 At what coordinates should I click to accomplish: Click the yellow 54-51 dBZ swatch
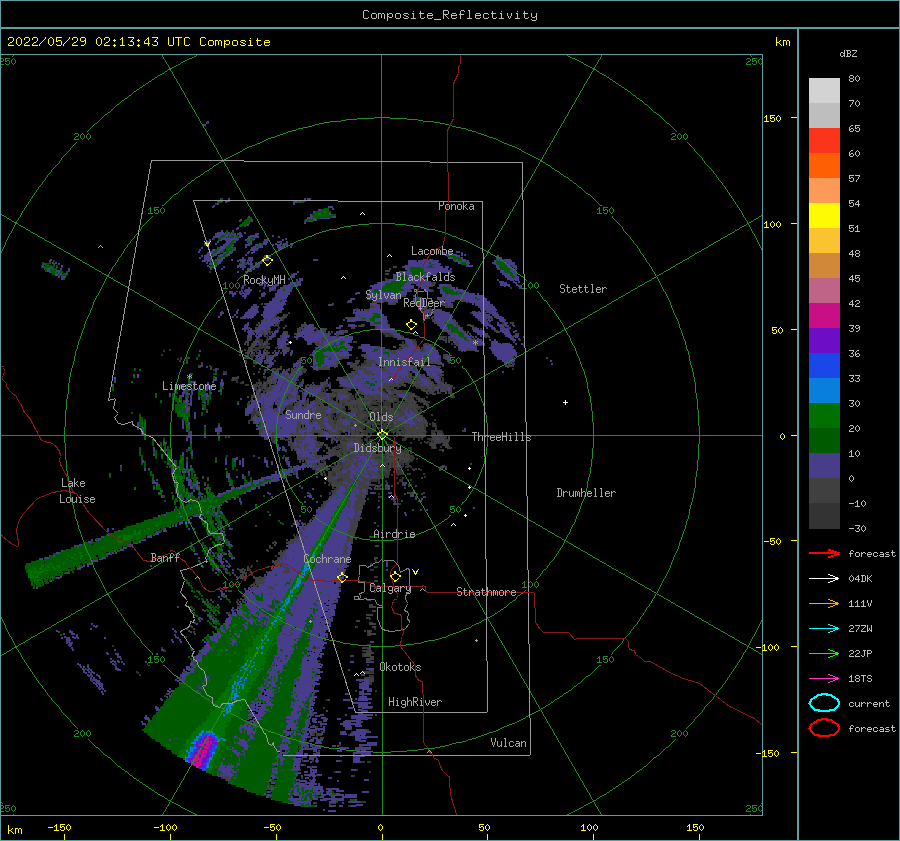pos(824,216)
